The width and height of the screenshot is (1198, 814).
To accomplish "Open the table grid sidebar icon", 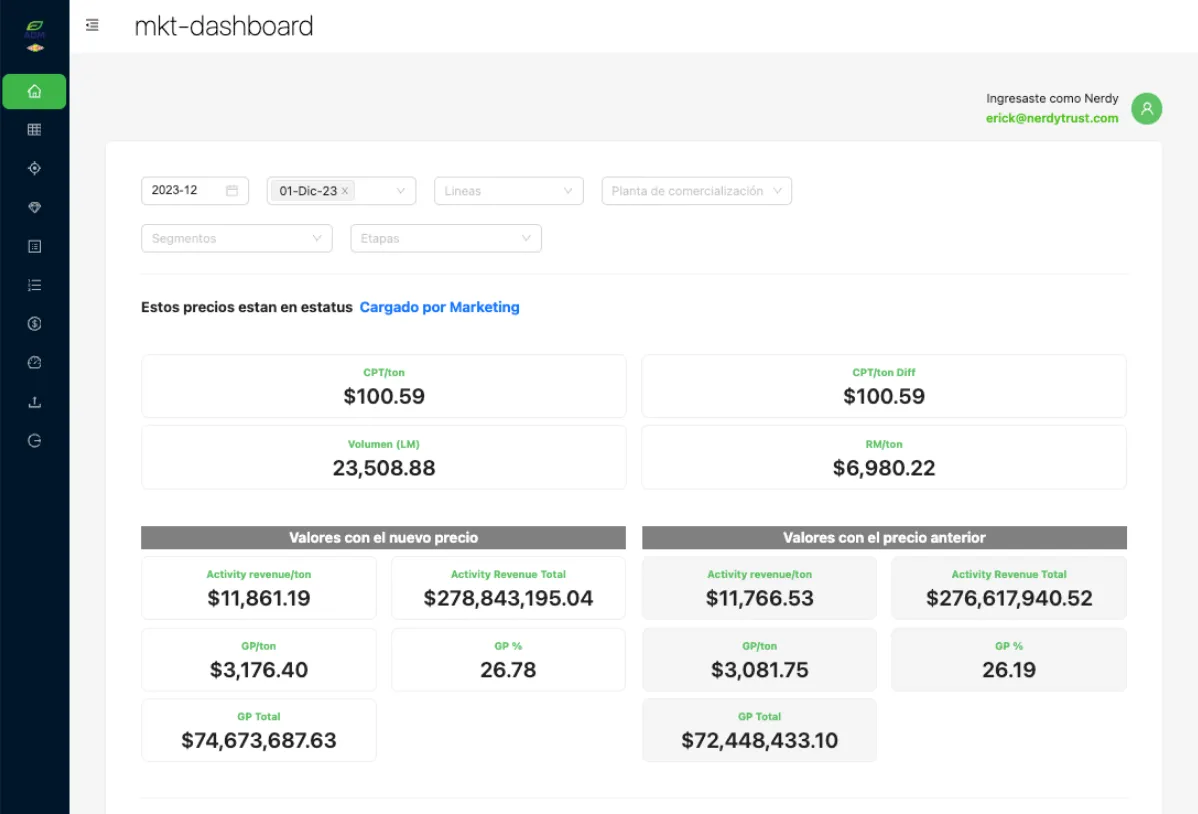I will [34, 130].
